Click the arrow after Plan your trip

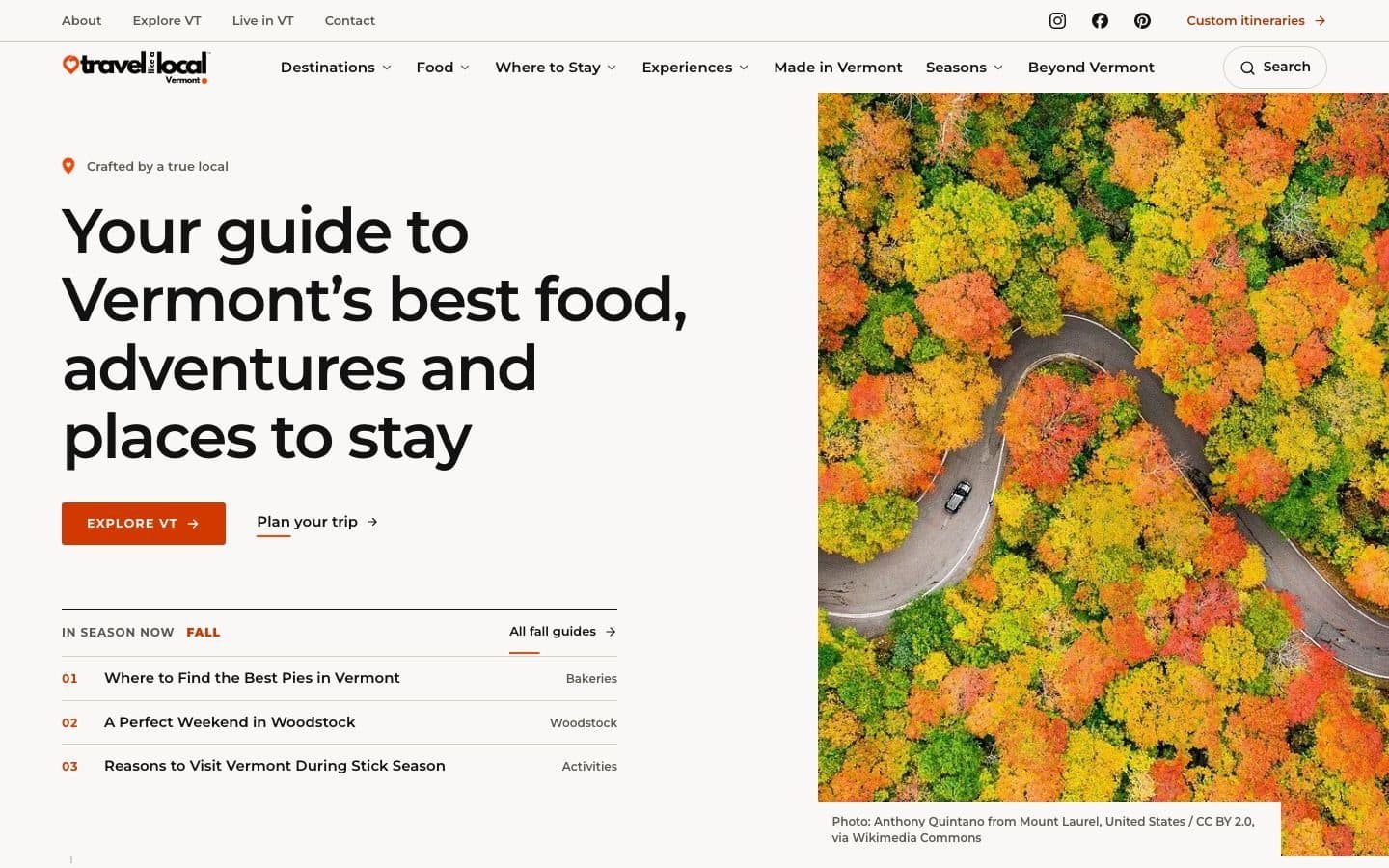372,522
